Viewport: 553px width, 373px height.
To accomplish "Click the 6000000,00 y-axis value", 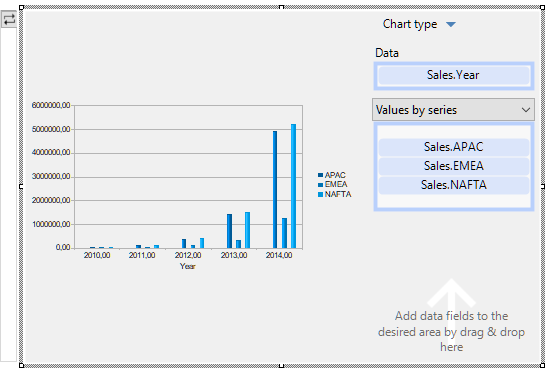I will click(x=51, y=105).
